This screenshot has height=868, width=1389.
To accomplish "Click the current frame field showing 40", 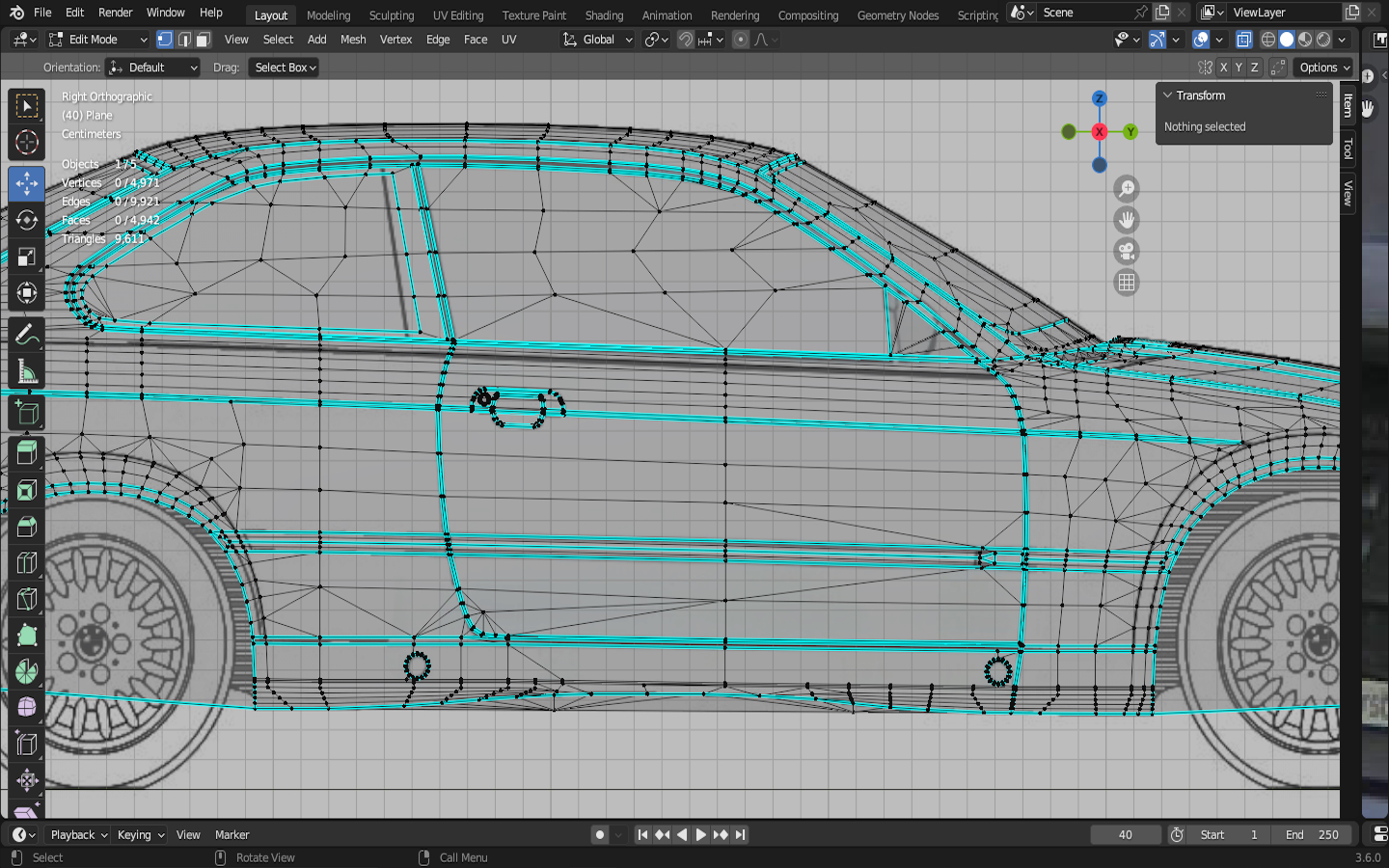I will (x=1125, y=835).
